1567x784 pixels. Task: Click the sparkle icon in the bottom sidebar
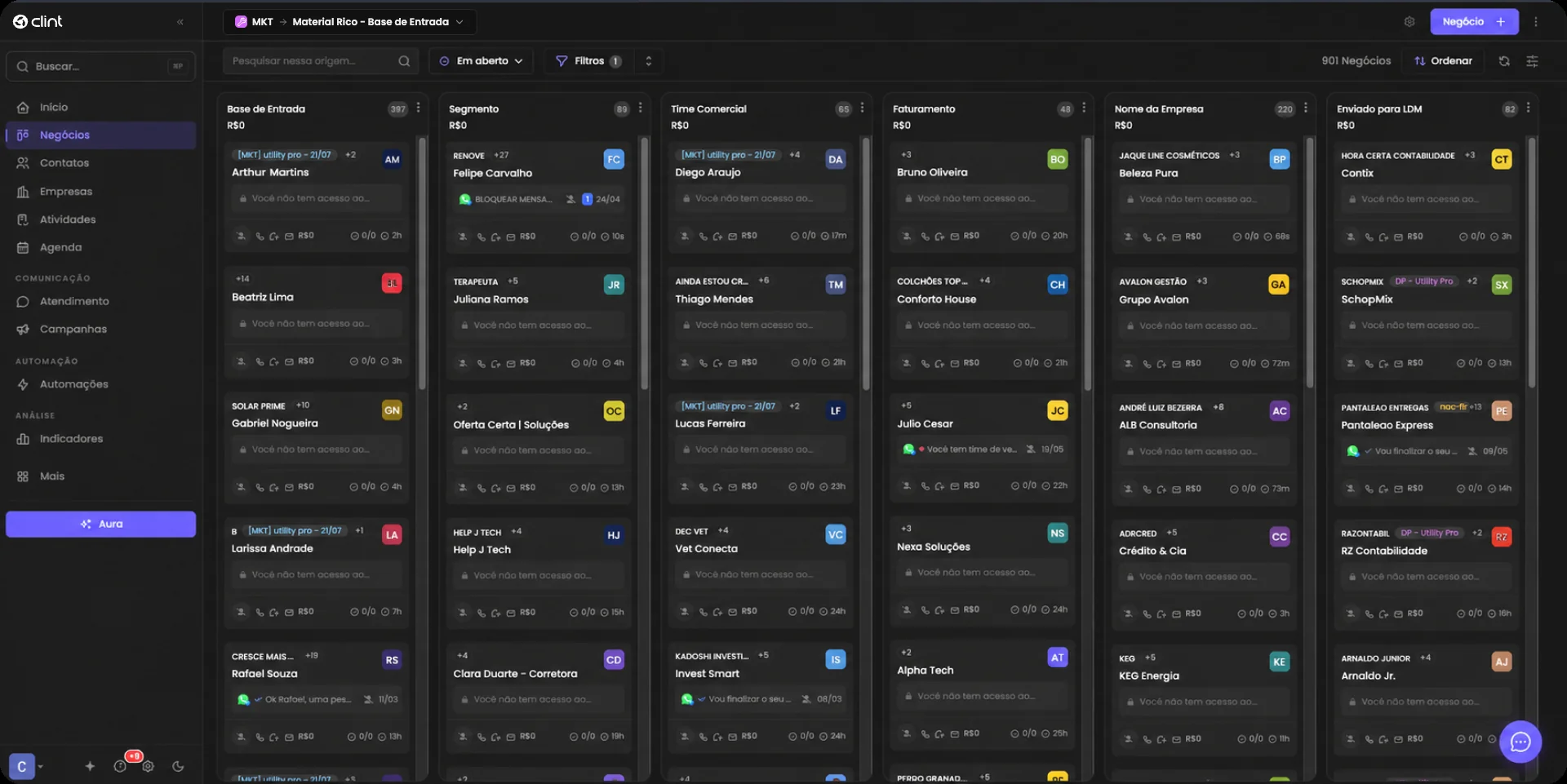90,766
